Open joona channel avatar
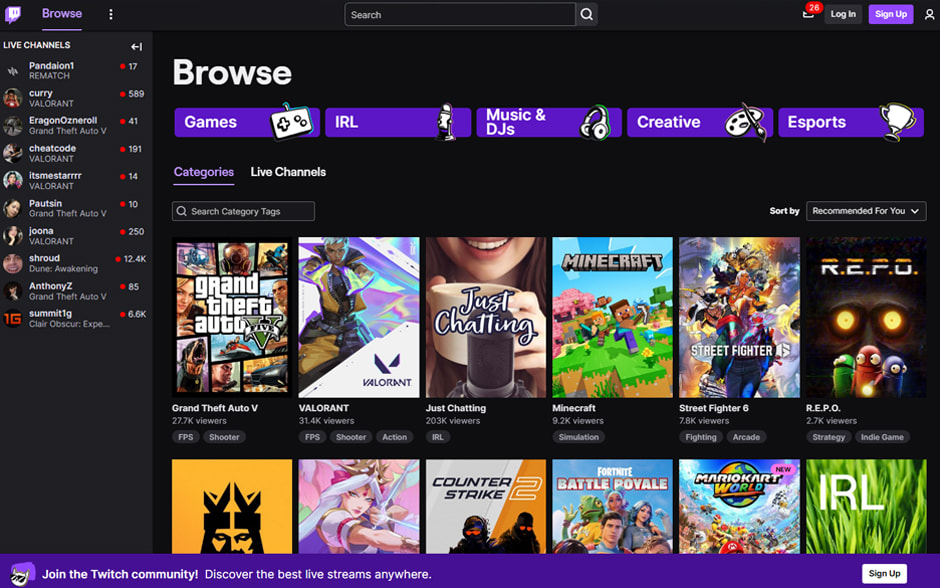The width and height of the screenshot is (940, 588). [13, 236]
